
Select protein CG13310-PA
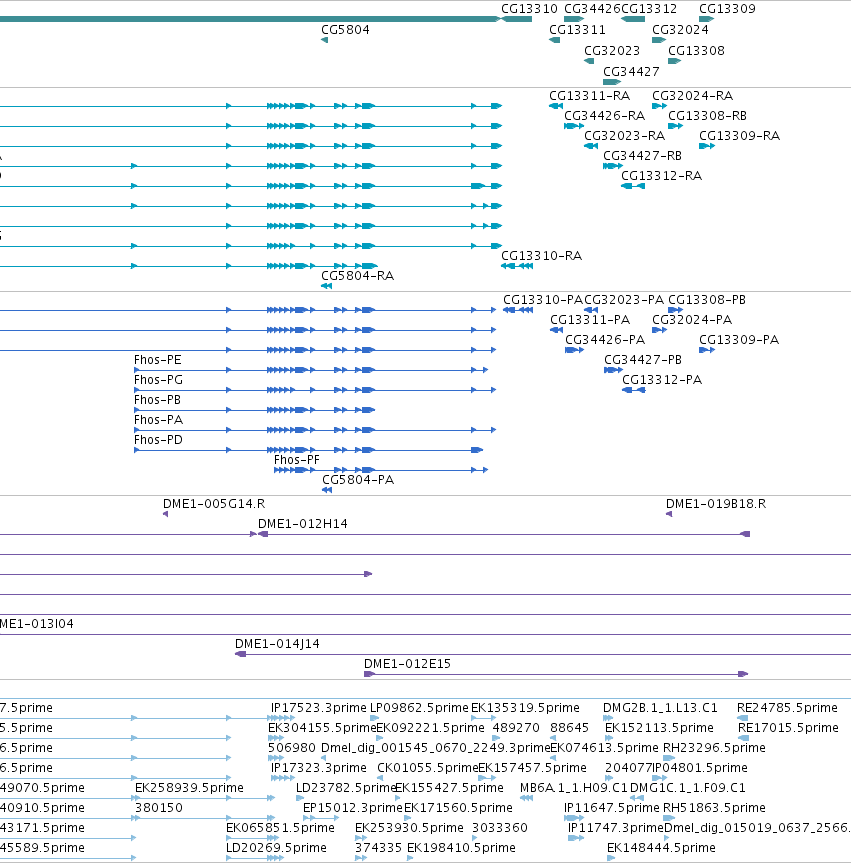[x=543, y=300]
